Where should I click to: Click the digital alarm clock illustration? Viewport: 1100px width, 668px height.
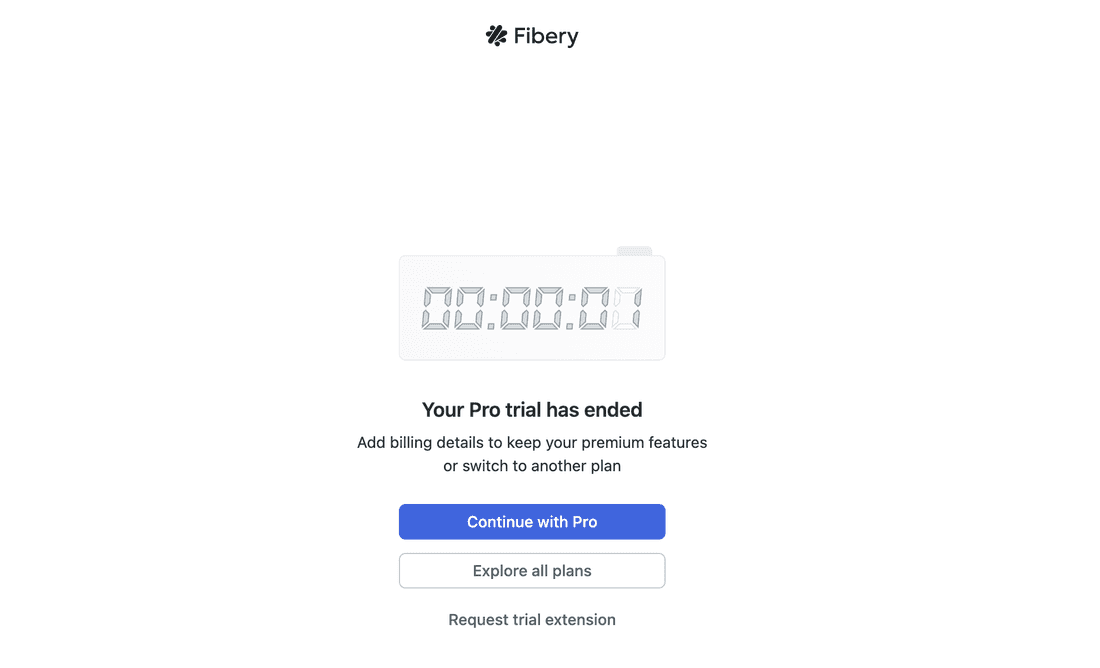pyautogui.click(x=531, y=306)
